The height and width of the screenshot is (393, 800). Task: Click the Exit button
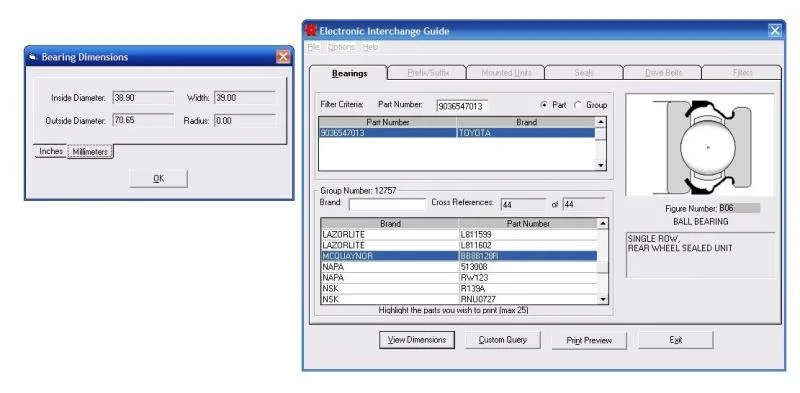(x=676, y=340)
